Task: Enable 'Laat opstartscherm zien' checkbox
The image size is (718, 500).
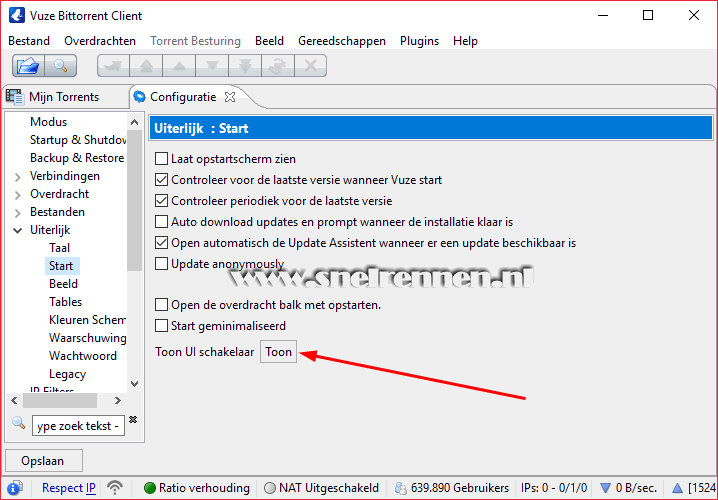Action: coord(161,159)
